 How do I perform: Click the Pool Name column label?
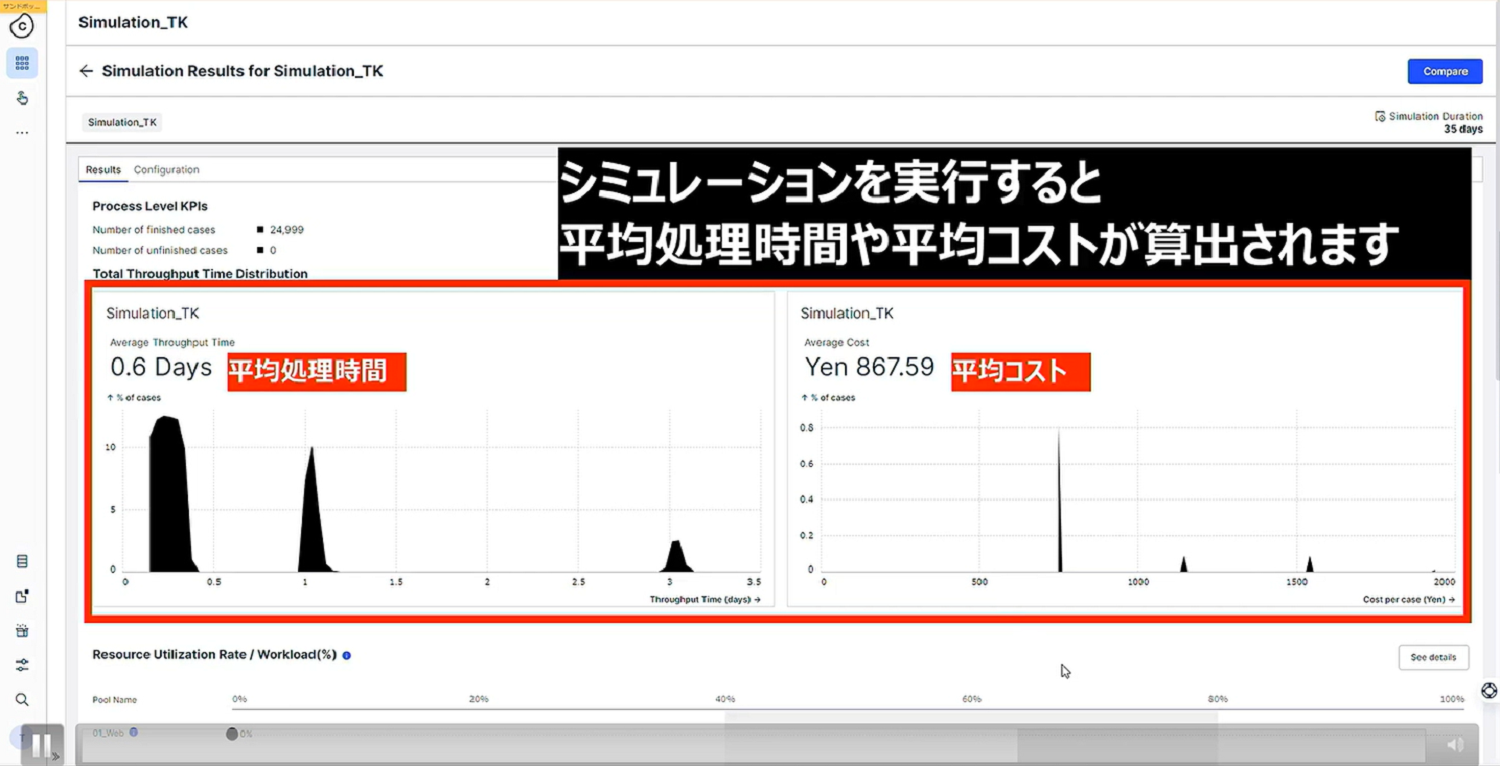coord(114,700)
